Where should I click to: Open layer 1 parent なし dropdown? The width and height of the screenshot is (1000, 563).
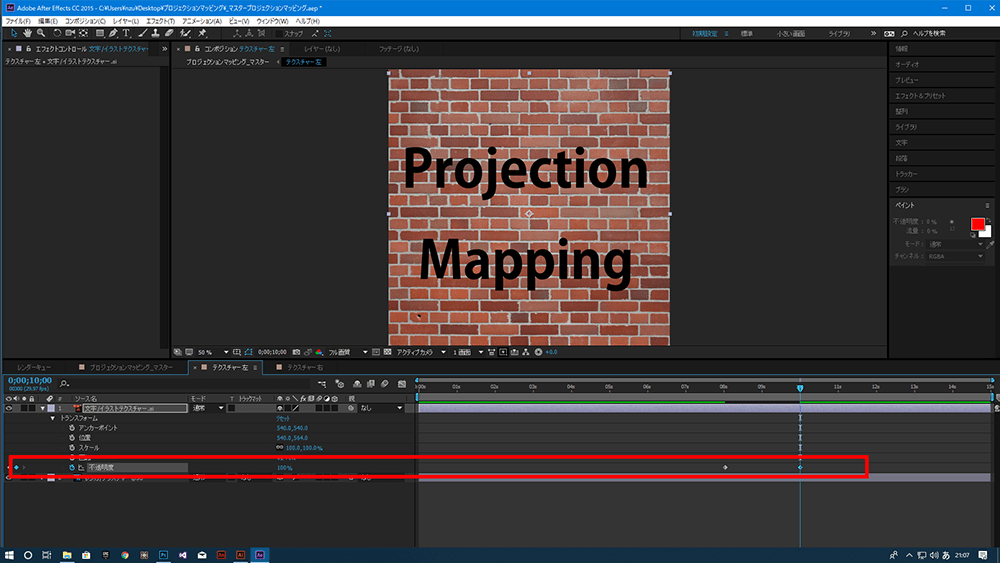[x=381, y=408]
